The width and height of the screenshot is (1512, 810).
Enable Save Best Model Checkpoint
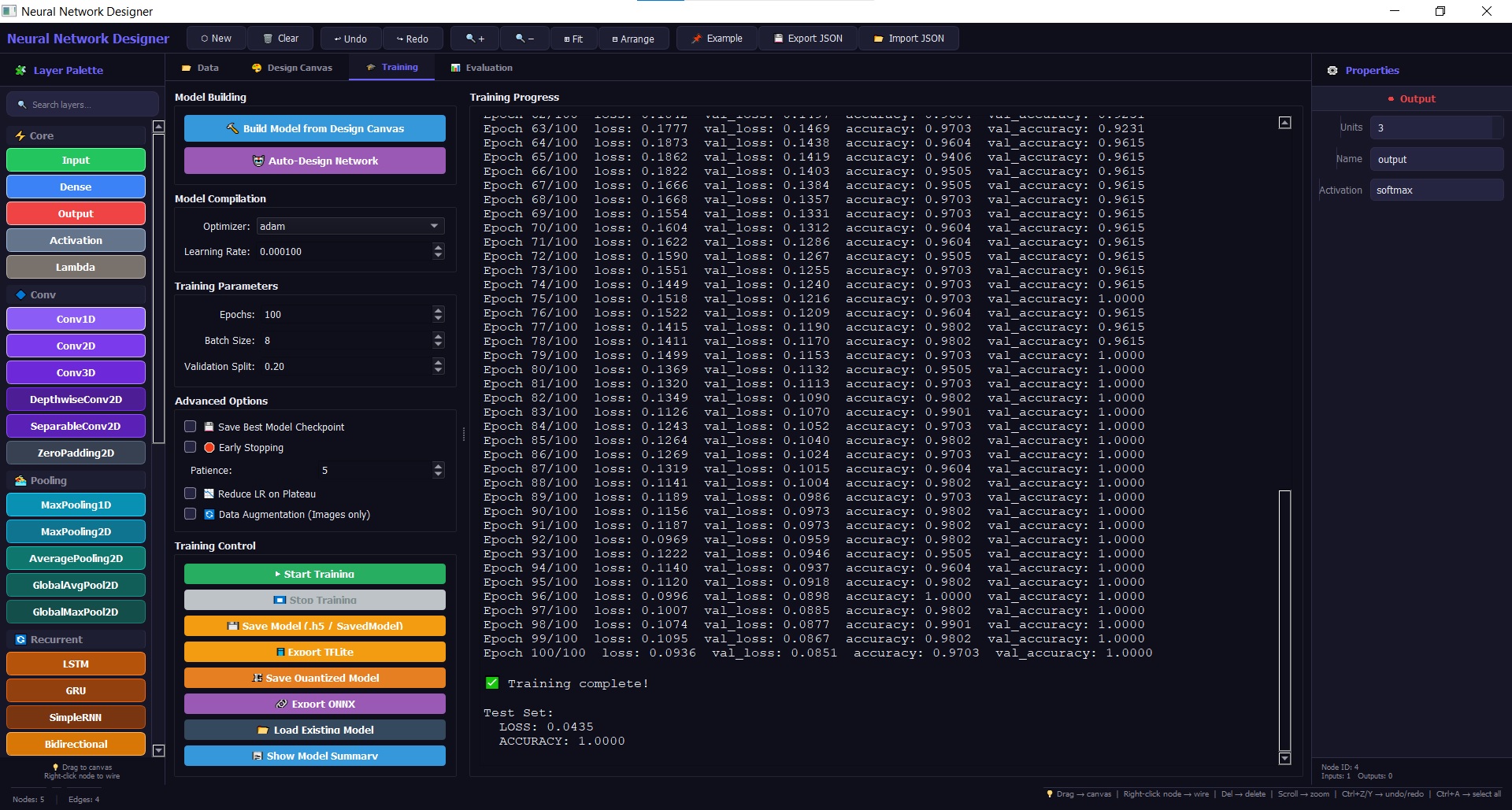[x=190, y=427]
